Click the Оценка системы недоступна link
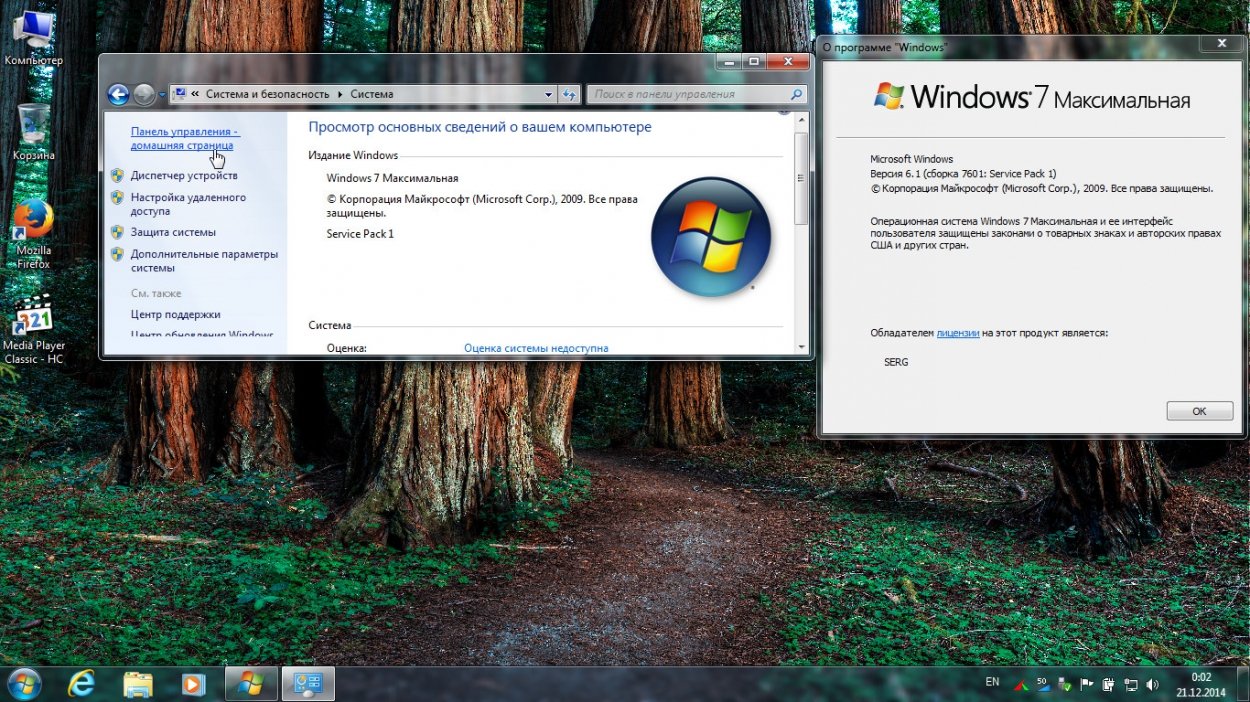The image size is (1250, 702). tap(536, 348)
